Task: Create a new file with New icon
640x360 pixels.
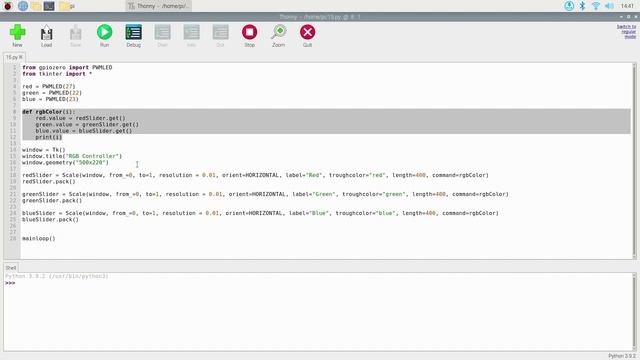Action: (17, 36)
